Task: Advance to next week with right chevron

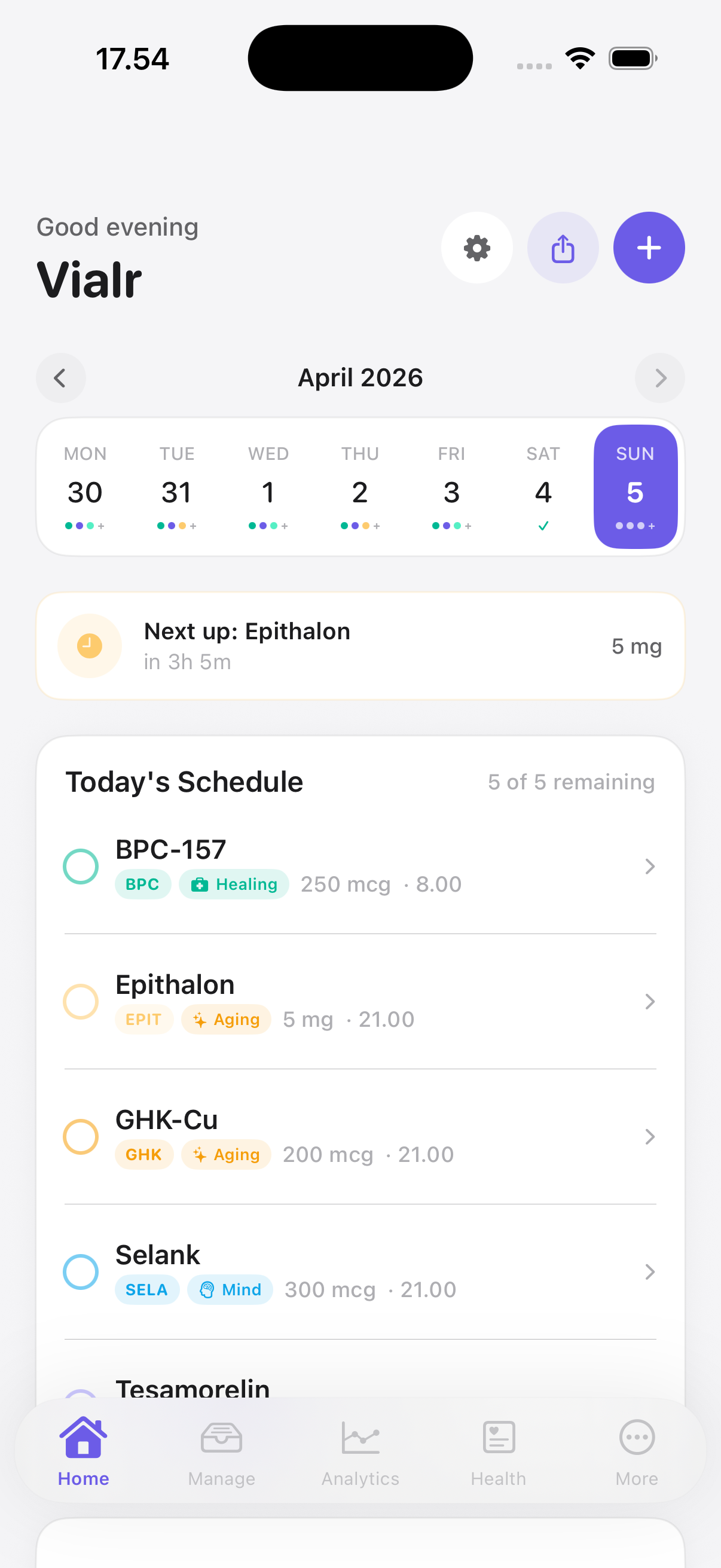Action: click(659, 378)
